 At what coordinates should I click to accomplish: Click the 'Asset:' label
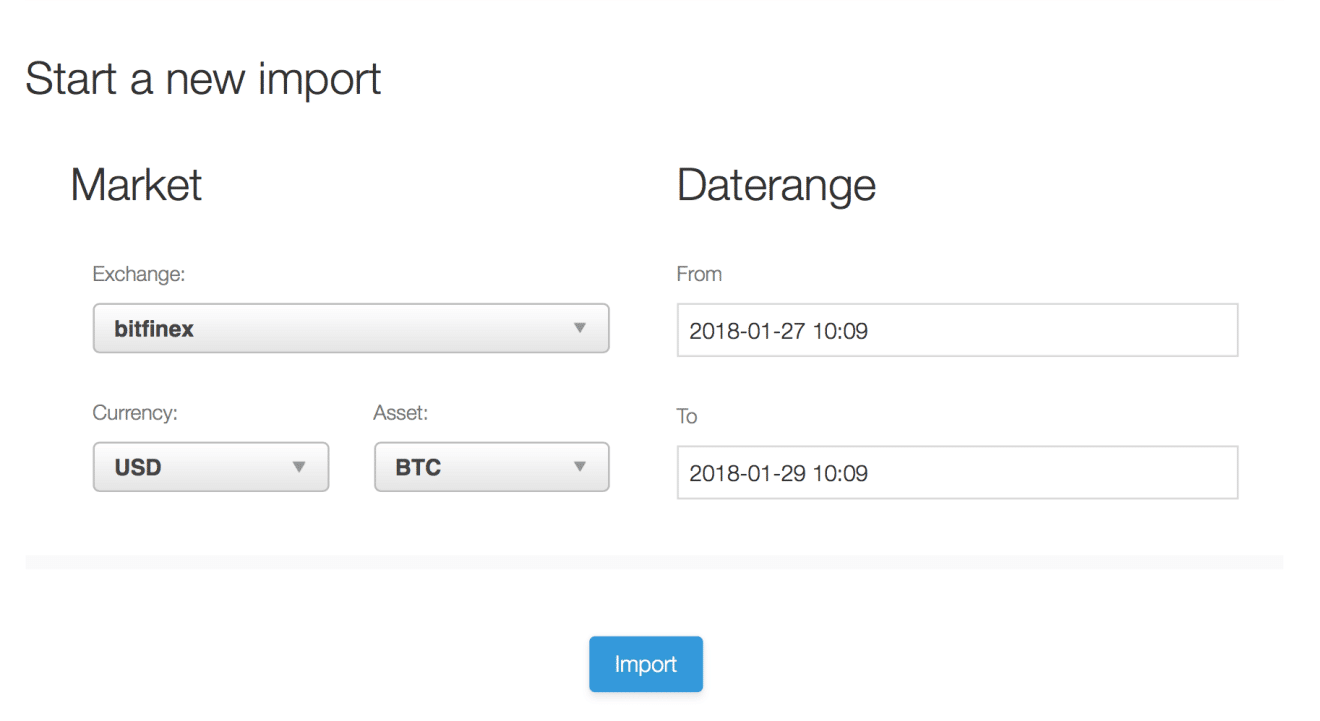pos(401,412)
